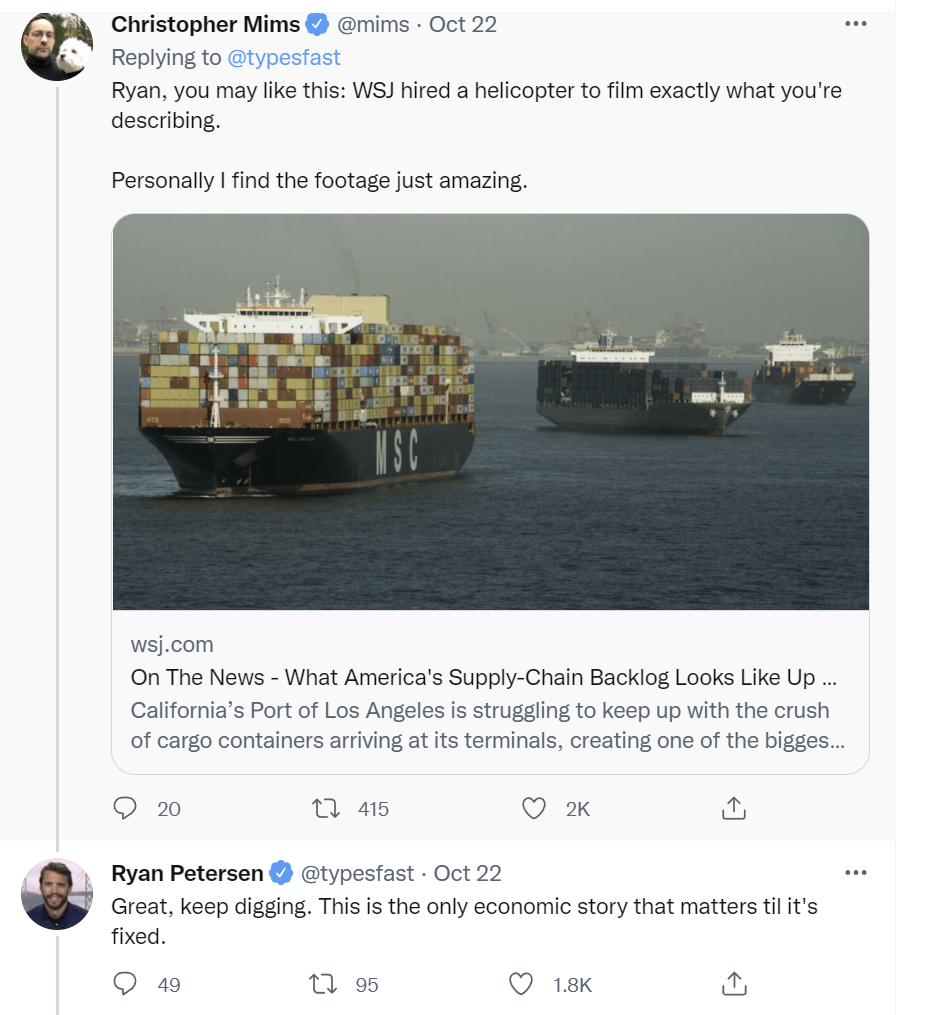Reply to Christopher Mims' tweet

(125, 808)
